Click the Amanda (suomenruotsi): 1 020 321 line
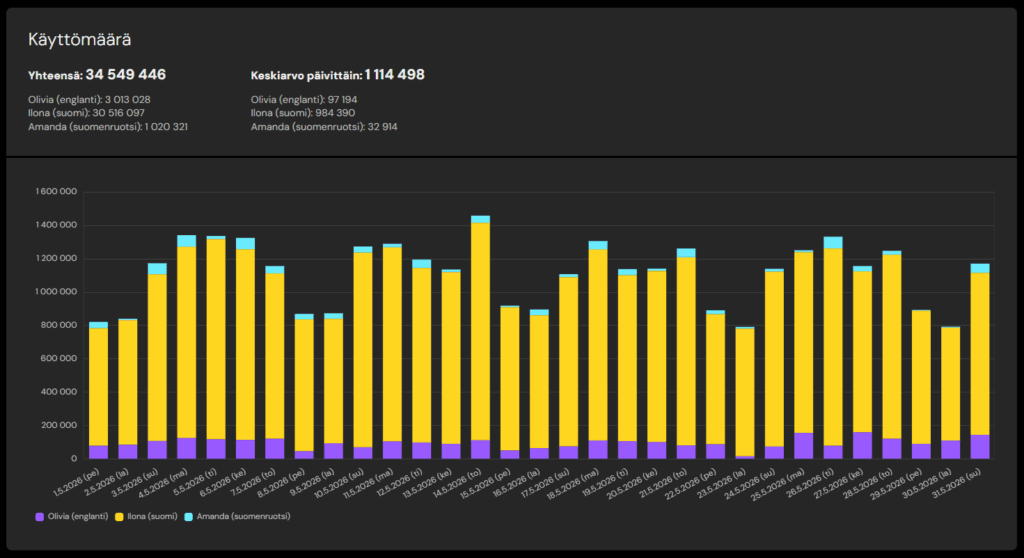Image resolution: width=1024 pixels, height=558 pixels. [108, 127]
